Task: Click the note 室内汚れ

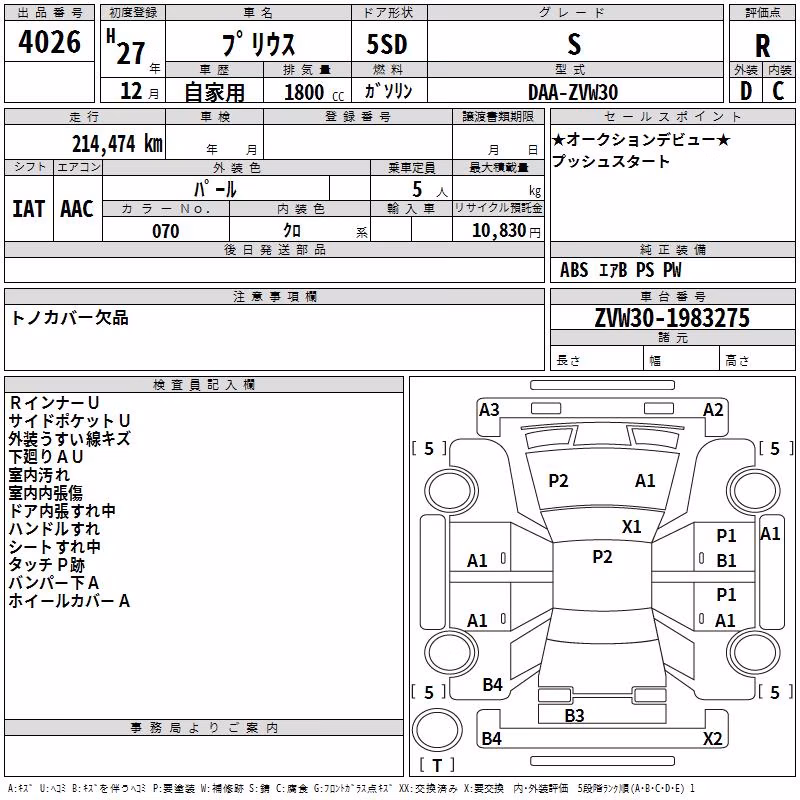Action: coord(39,475)
